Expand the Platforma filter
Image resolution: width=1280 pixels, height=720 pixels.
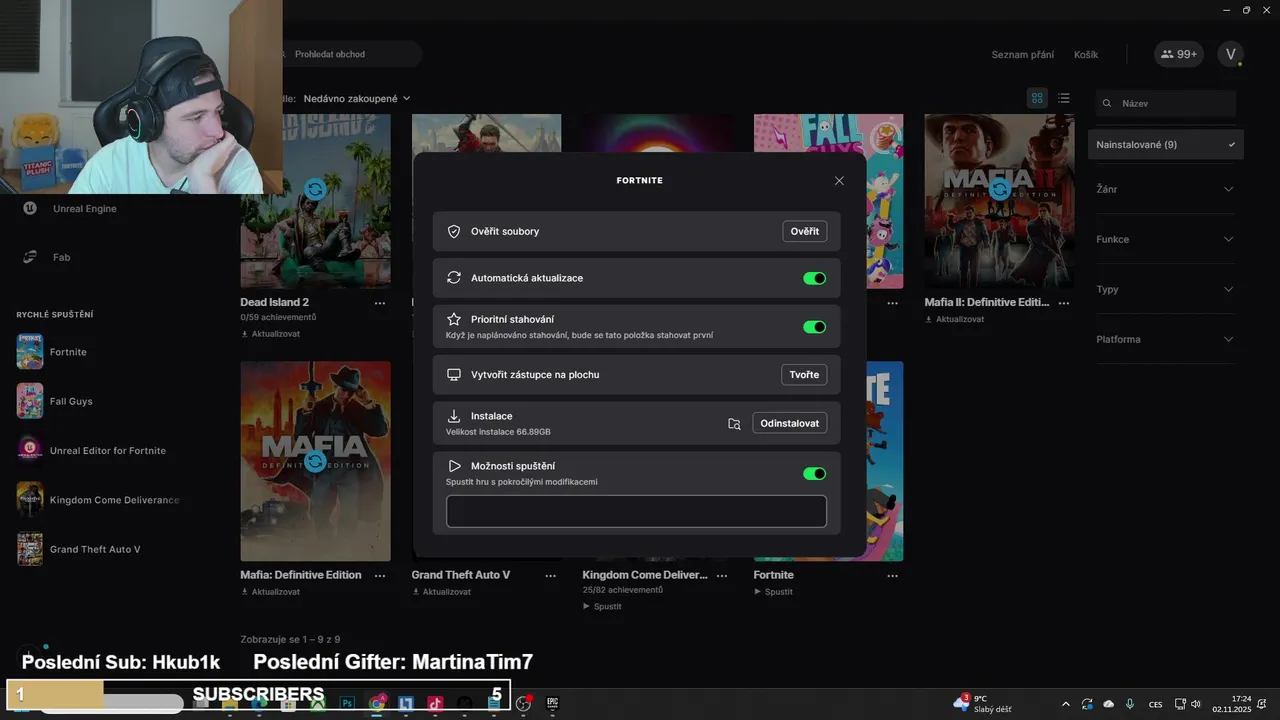coord(1165,339)
